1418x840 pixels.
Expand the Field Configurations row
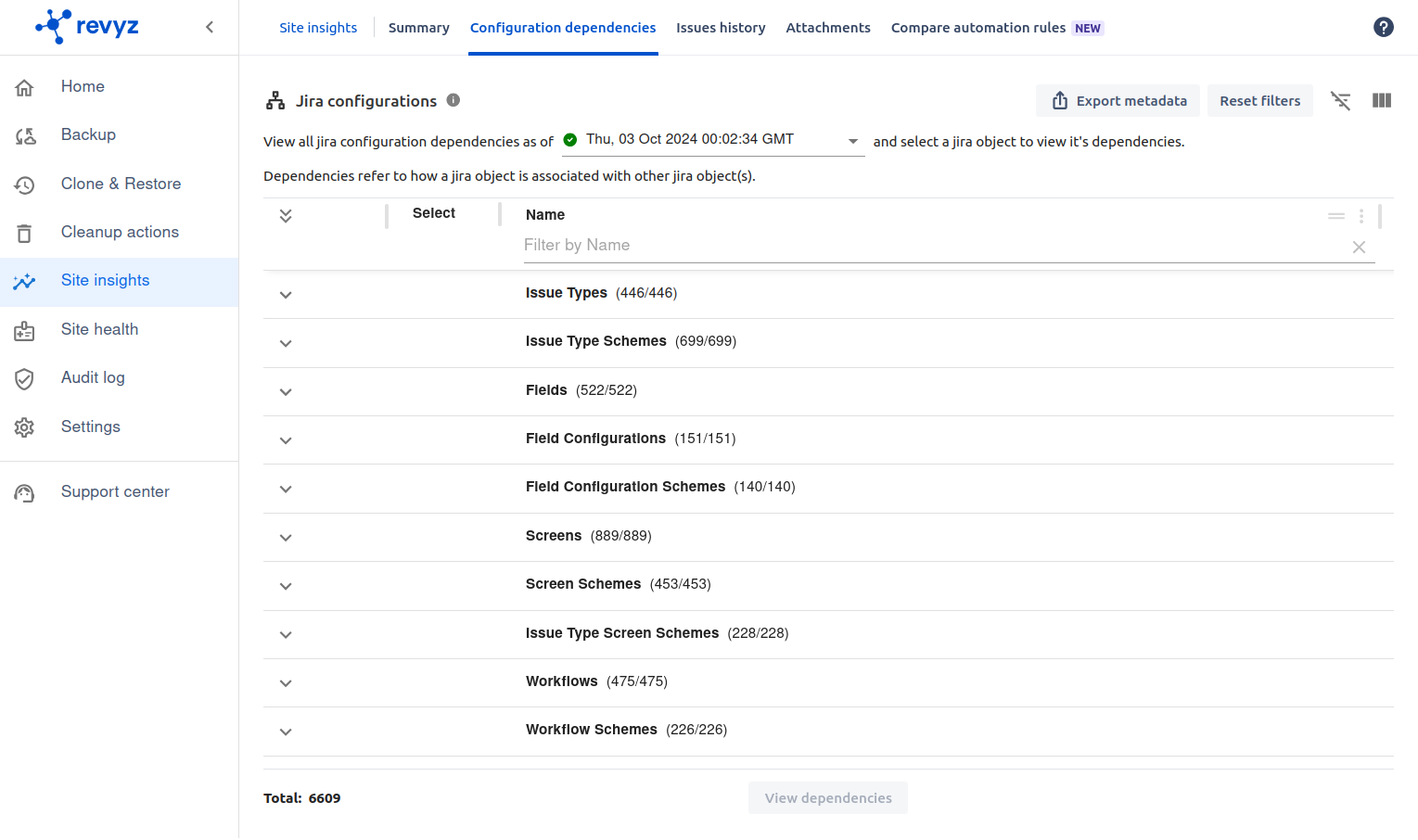(x=286, y=440)
